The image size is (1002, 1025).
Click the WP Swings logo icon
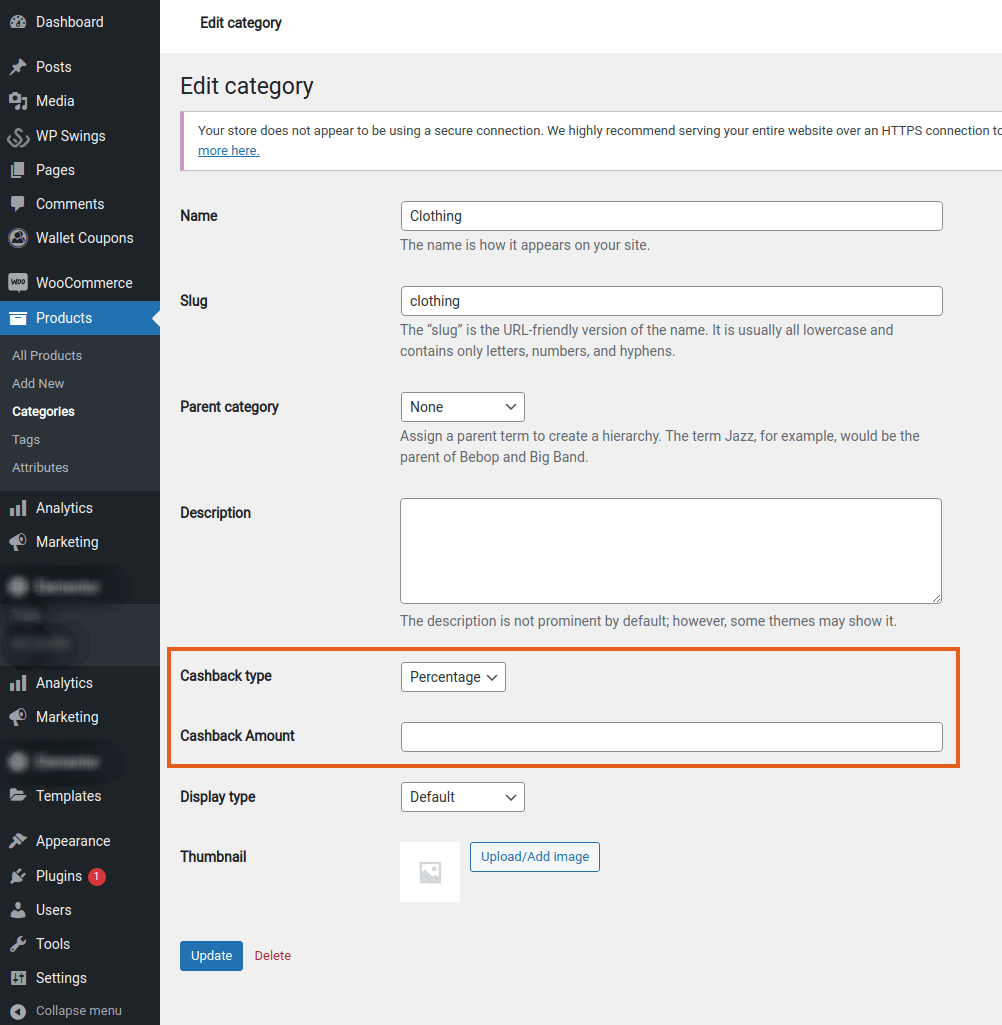tap(18, 136)
